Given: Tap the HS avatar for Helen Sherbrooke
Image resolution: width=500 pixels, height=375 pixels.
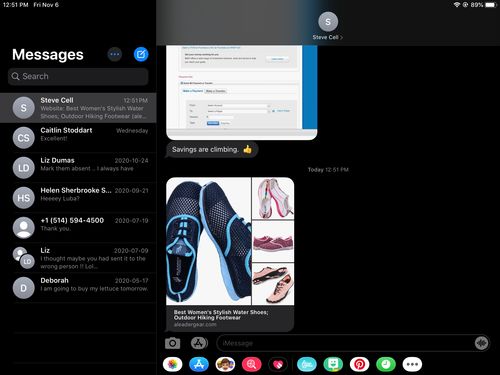Looking at the screenshot, I should [23, 198].
